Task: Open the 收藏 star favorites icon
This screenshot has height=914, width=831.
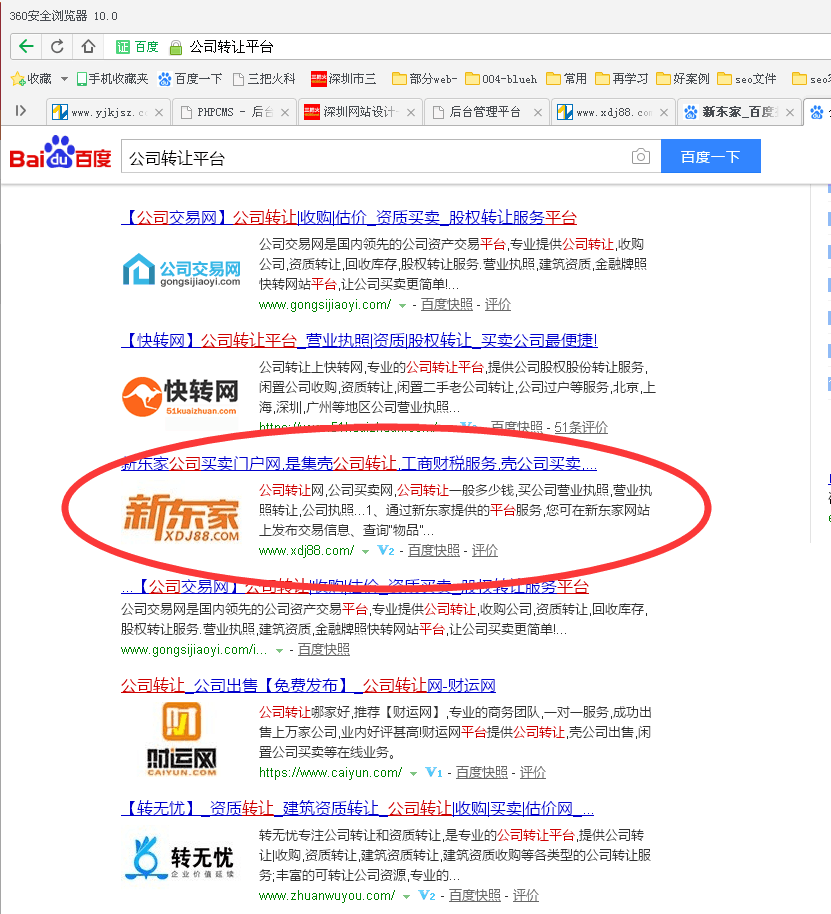Action: click(18, 79)
